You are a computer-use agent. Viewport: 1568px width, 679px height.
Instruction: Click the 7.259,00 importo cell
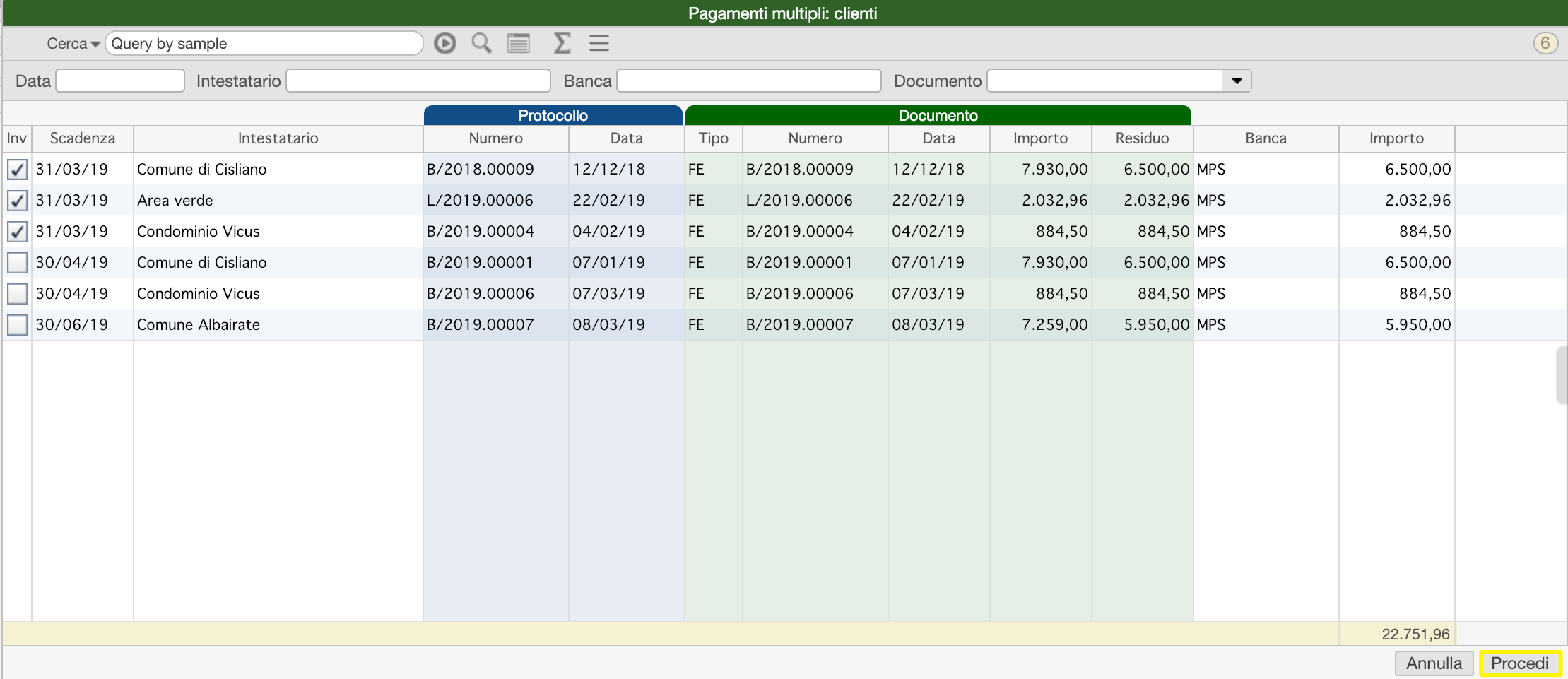(1041, 325)
